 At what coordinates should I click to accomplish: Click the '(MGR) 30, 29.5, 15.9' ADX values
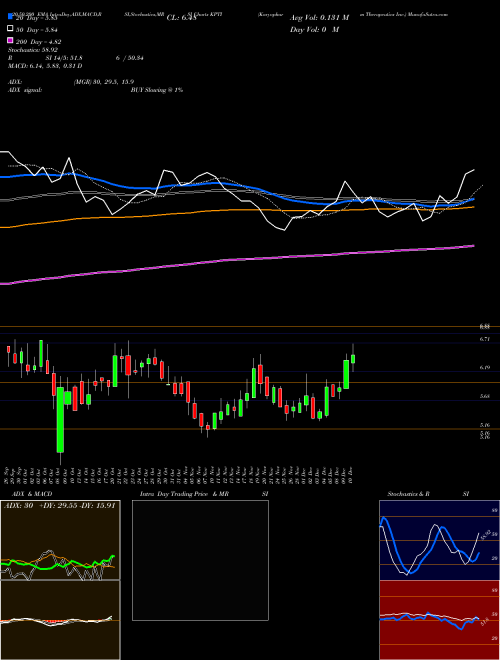click(x=104, y=82)
